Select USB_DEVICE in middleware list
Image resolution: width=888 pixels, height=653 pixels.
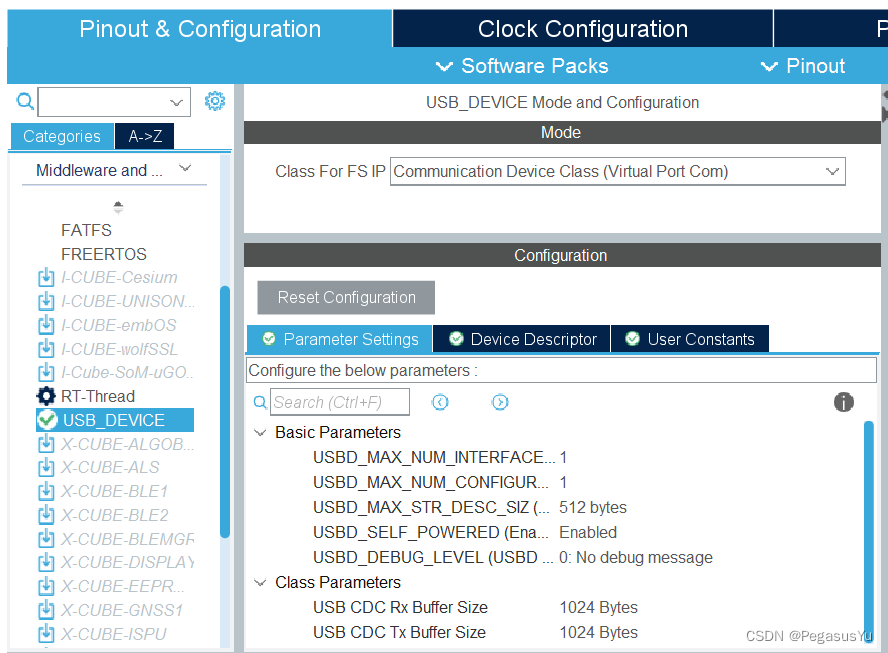pyautogui.click(x=115, y=420)
